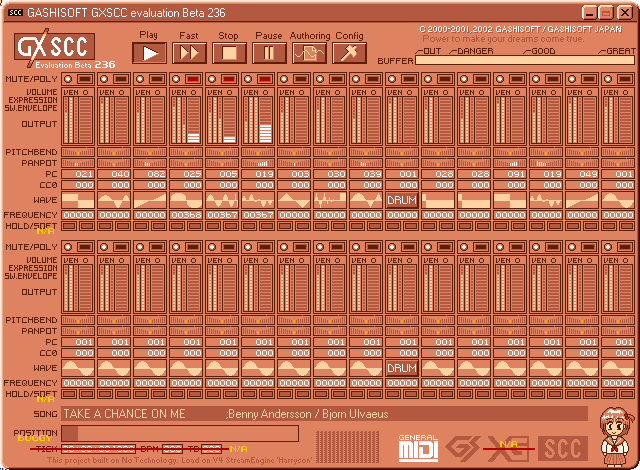This screenshot has width=640, height=470.
Task: Toggle the mute circle on the PC 082 channel
Action: pyautogui.click(x=140, y=79)
